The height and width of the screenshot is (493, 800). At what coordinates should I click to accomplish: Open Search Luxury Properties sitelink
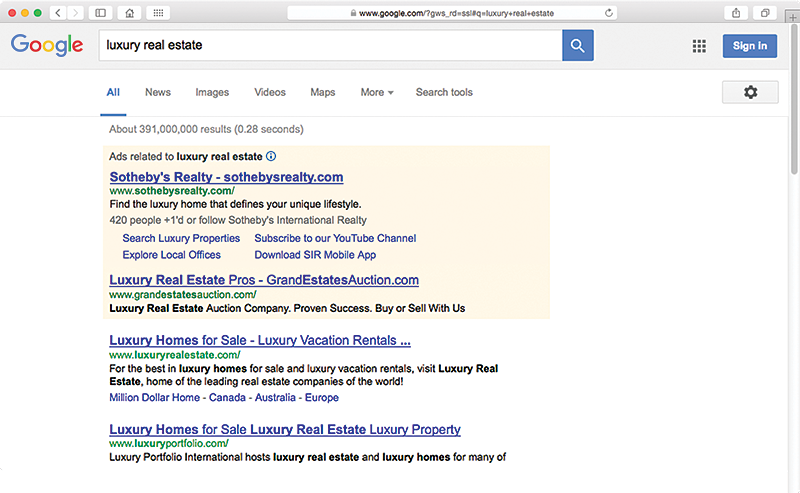click(181, 238)
